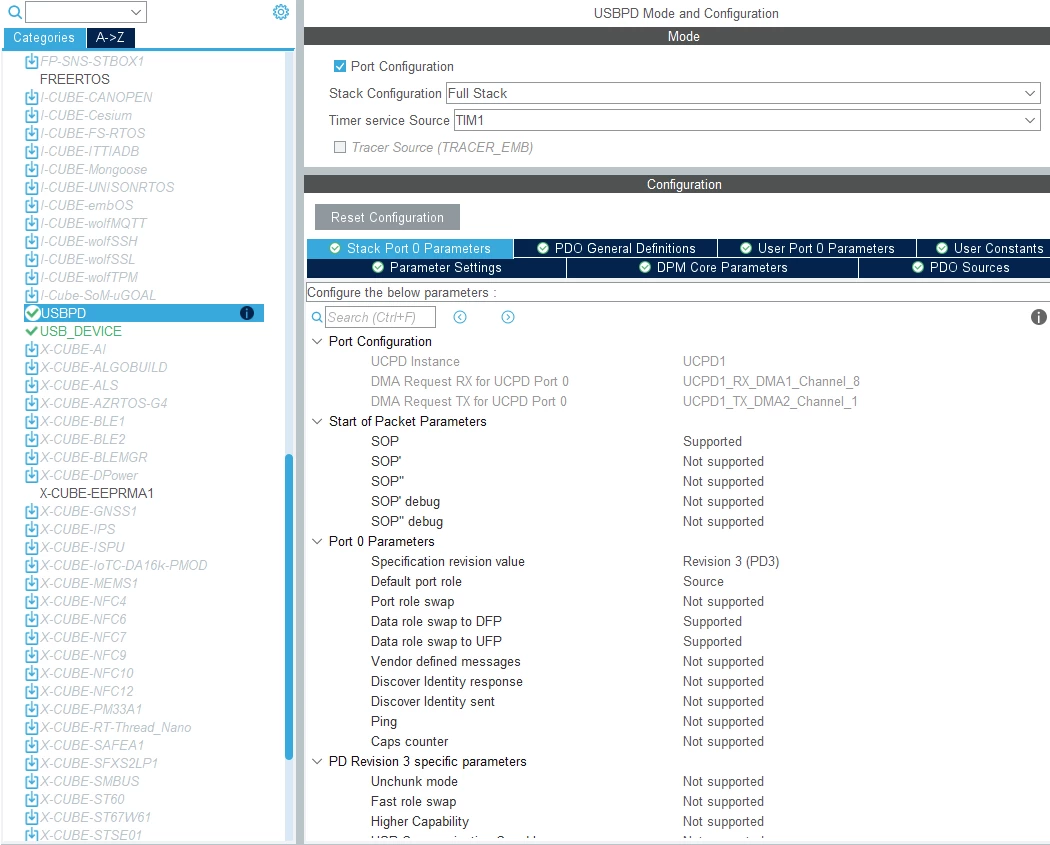Click the Caps counter parameter
The width and height of the screenshot is (1050, 845).
(409, 741)
